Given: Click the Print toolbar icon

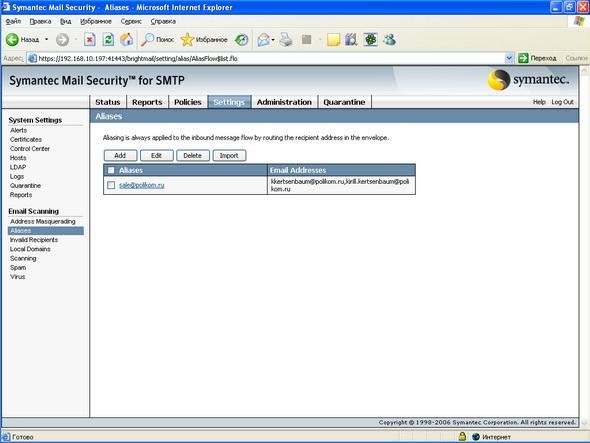Looking at the screenshot, I should pyautogui.click(x=286, y=40).
